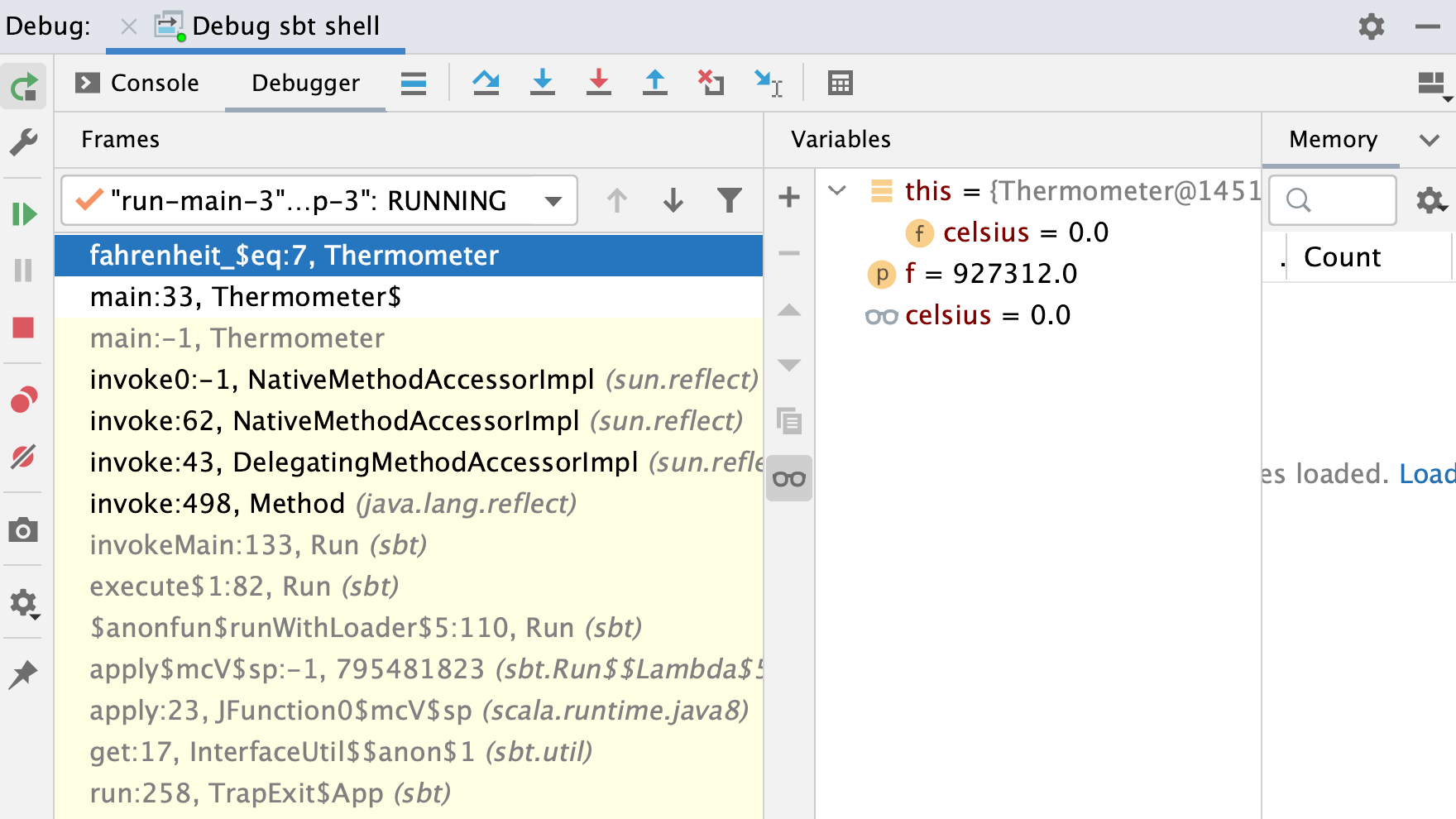Switch to the Debugger tab
The image size is (1456, 819).
(x=304, y=83)
